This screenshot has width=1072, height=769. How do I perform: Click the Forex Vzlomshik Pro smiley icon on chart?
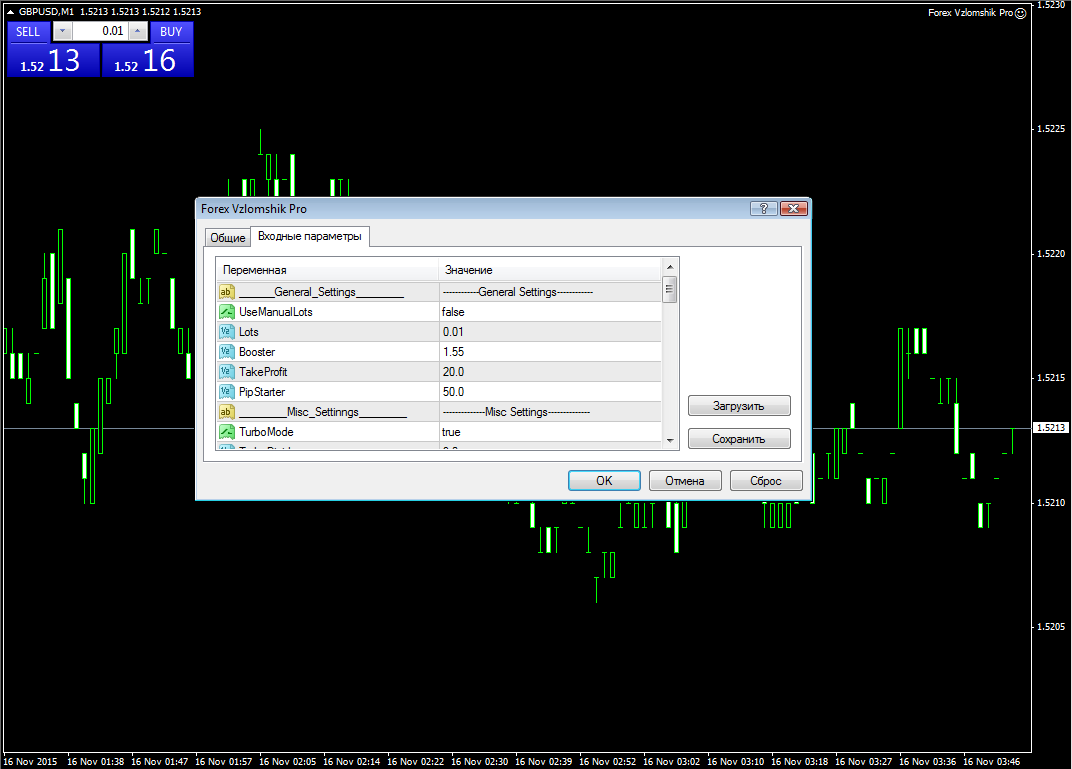(x=1021, y=13)
